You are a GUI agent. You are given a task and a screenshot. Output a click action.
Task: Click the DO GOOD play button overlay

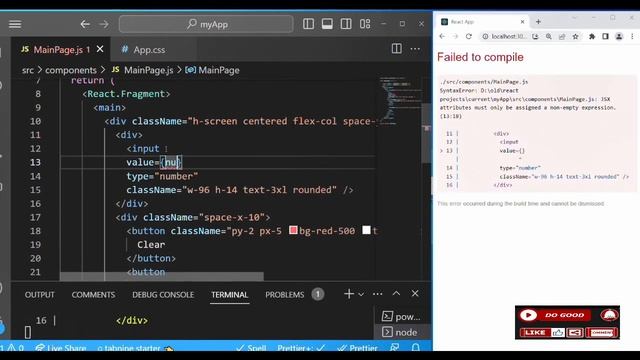tap(528, 315)
